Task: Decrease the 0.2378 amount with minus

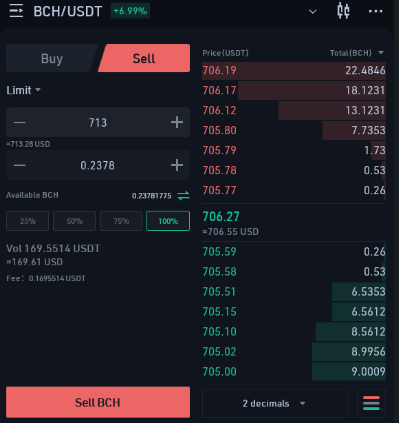Action: [20, 165]
